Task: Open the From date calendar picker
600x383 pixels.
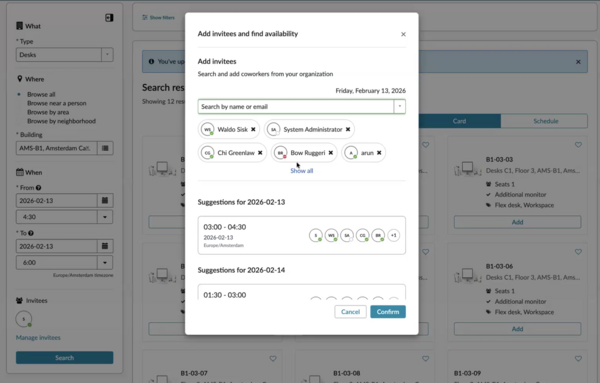Action: (x=105, y=200)
